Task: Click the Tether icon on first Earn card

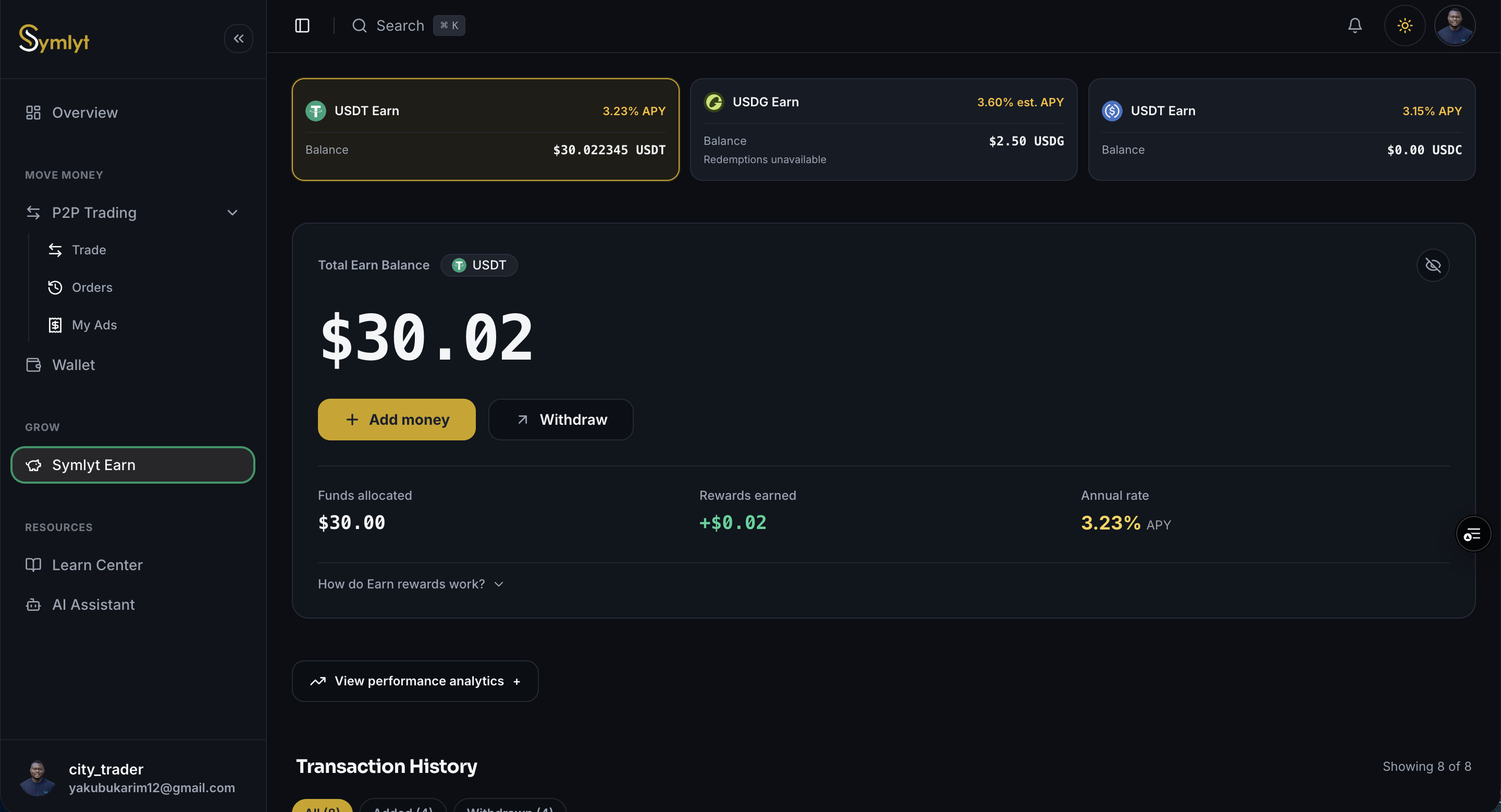Action: [315, 110]
